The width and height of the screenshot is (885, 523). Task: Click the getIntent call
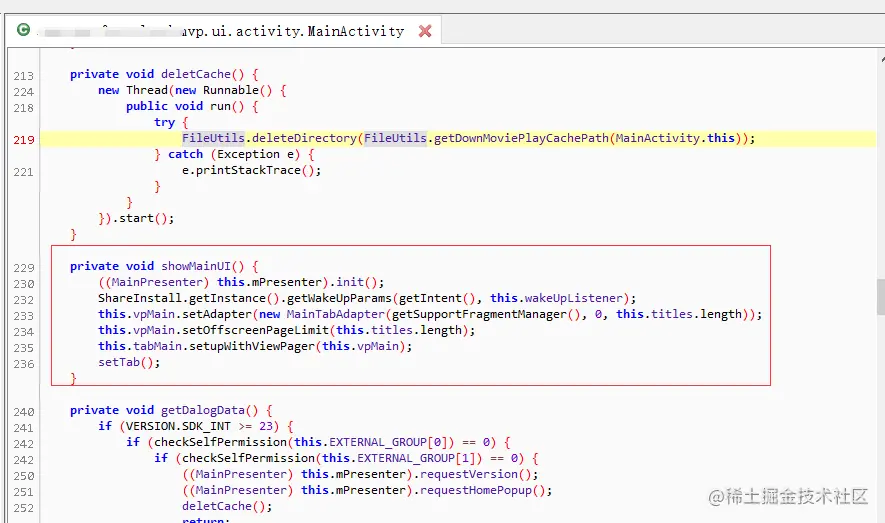(x=430, y=298)
